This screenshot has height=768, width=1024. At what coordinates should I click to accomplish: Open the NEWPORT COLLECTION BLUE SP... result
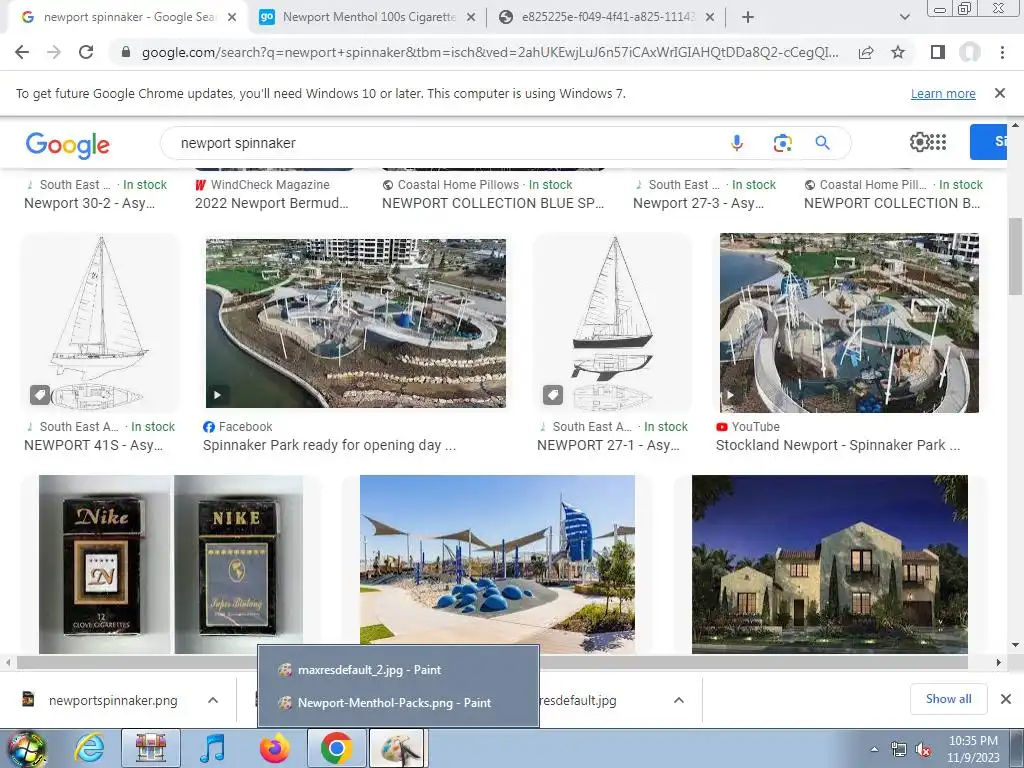click(493, 203)
